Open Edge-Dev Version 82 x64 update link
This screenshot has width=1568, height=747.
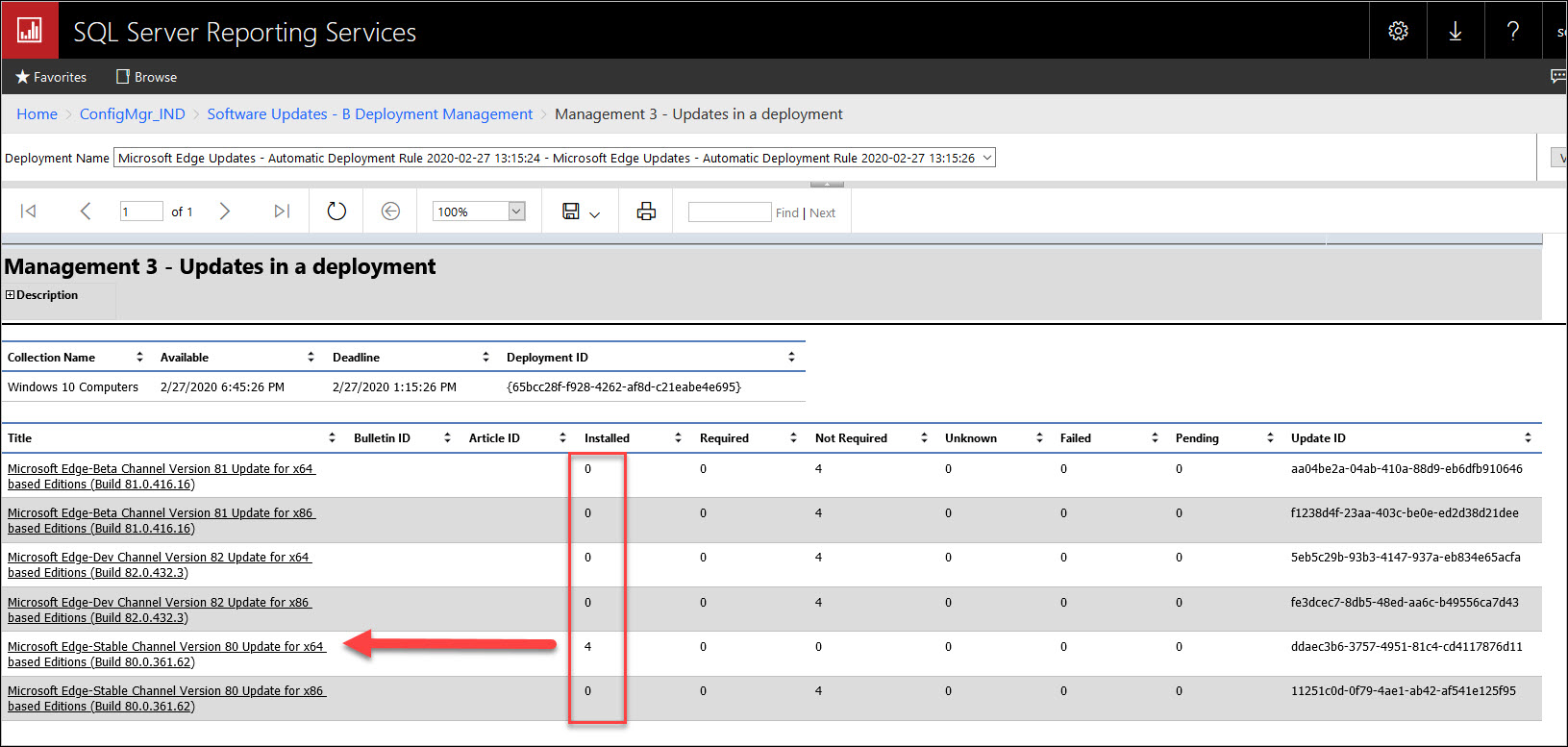pyautogui.click(x=160, y=564)
